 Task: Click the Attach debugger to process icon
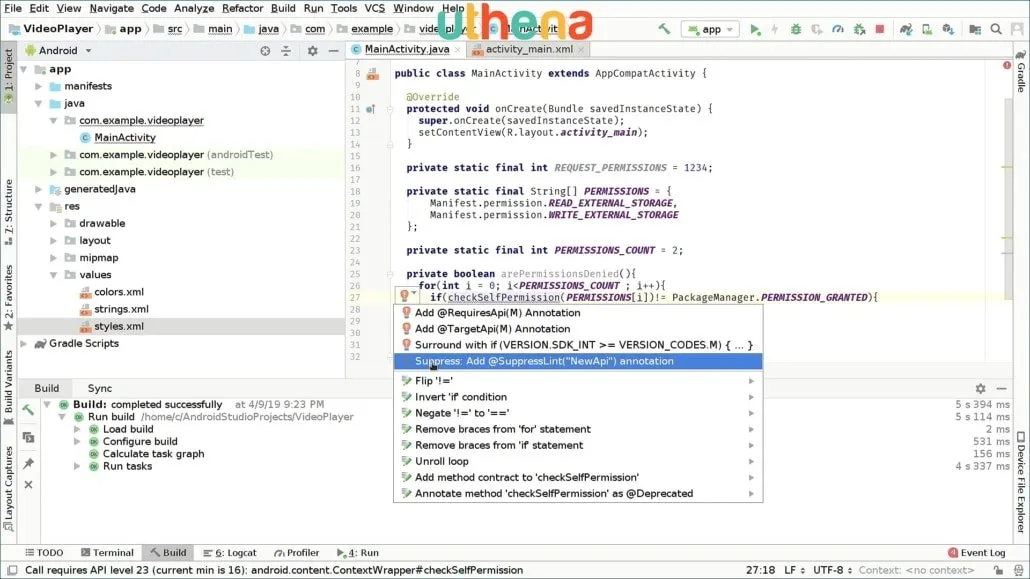tap(859, 30)
